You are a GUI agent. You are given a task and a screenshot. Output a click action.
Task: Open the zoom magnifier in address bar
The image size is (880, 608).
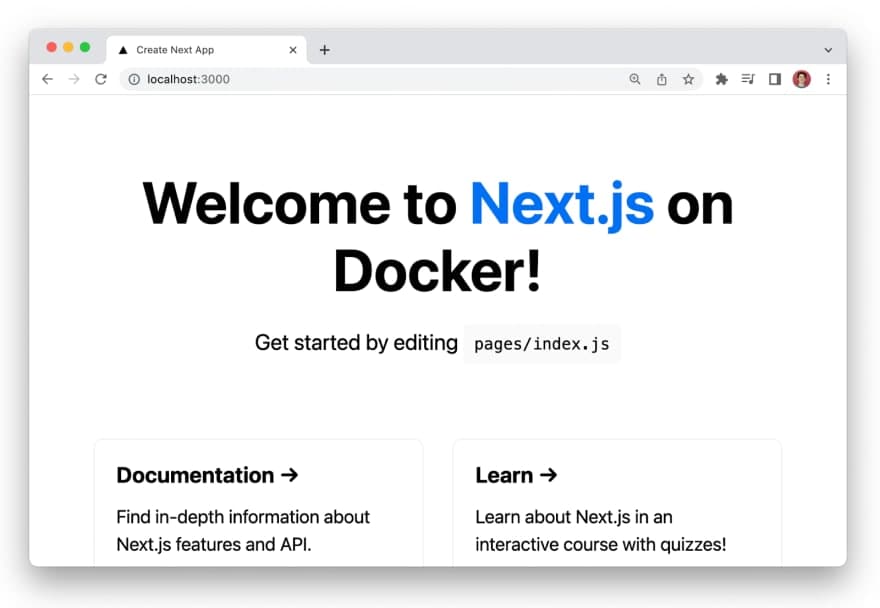pyautogui.click(x=635, y=79)
